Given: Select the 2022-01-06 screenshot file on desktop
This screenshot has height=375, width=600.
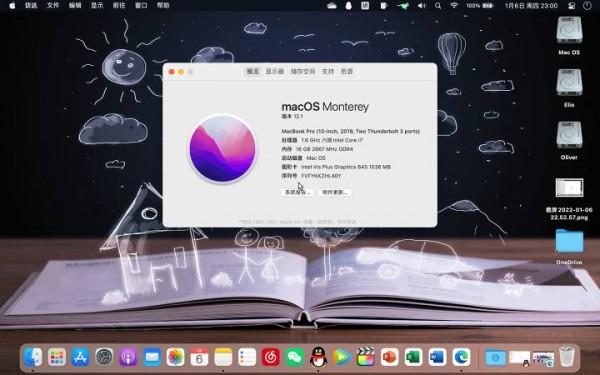Looking at the screenshot, I should tap(569, 199).
